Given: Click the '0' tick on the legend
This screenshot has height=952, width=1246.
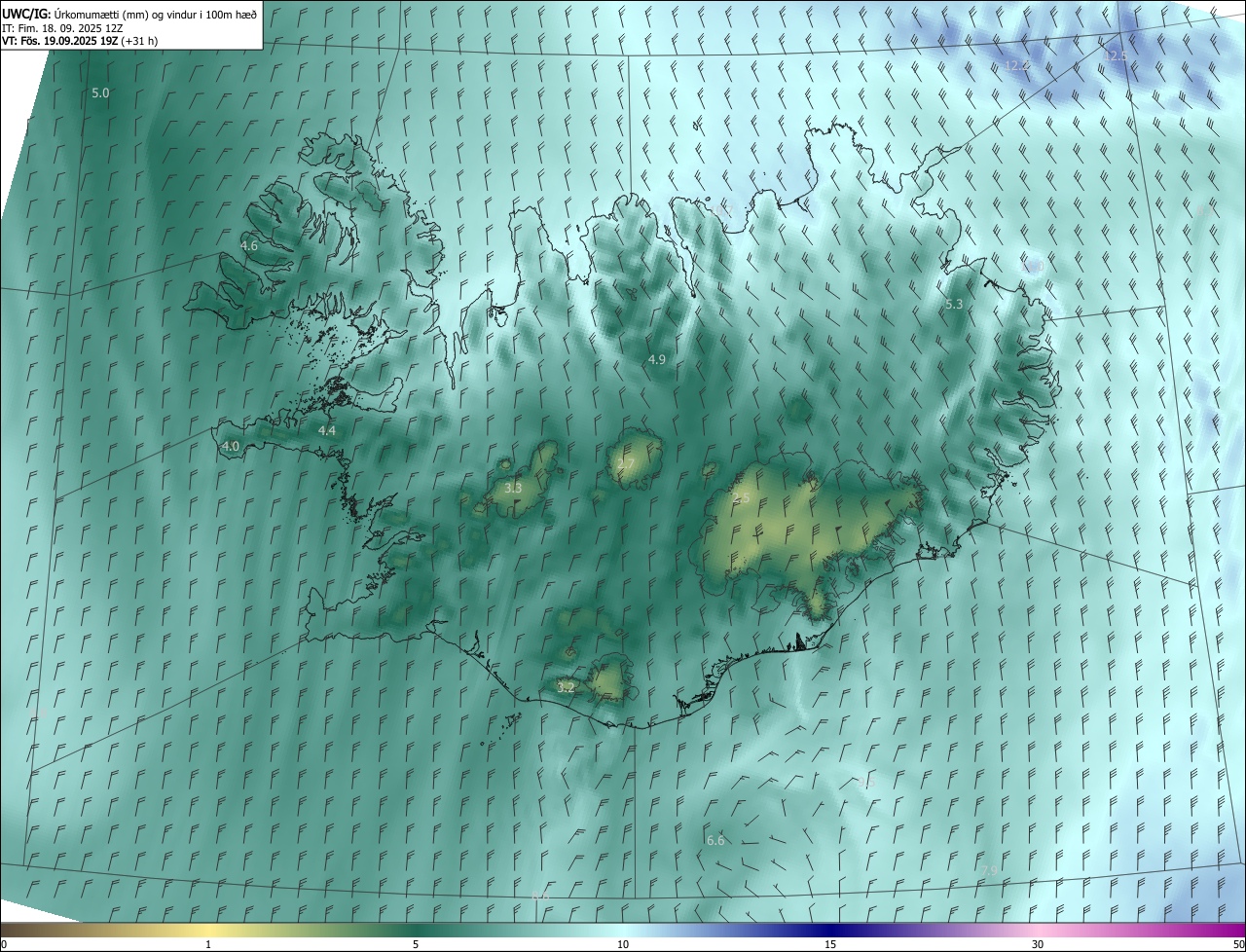Looking at the screenshot, I should (4, 944).
